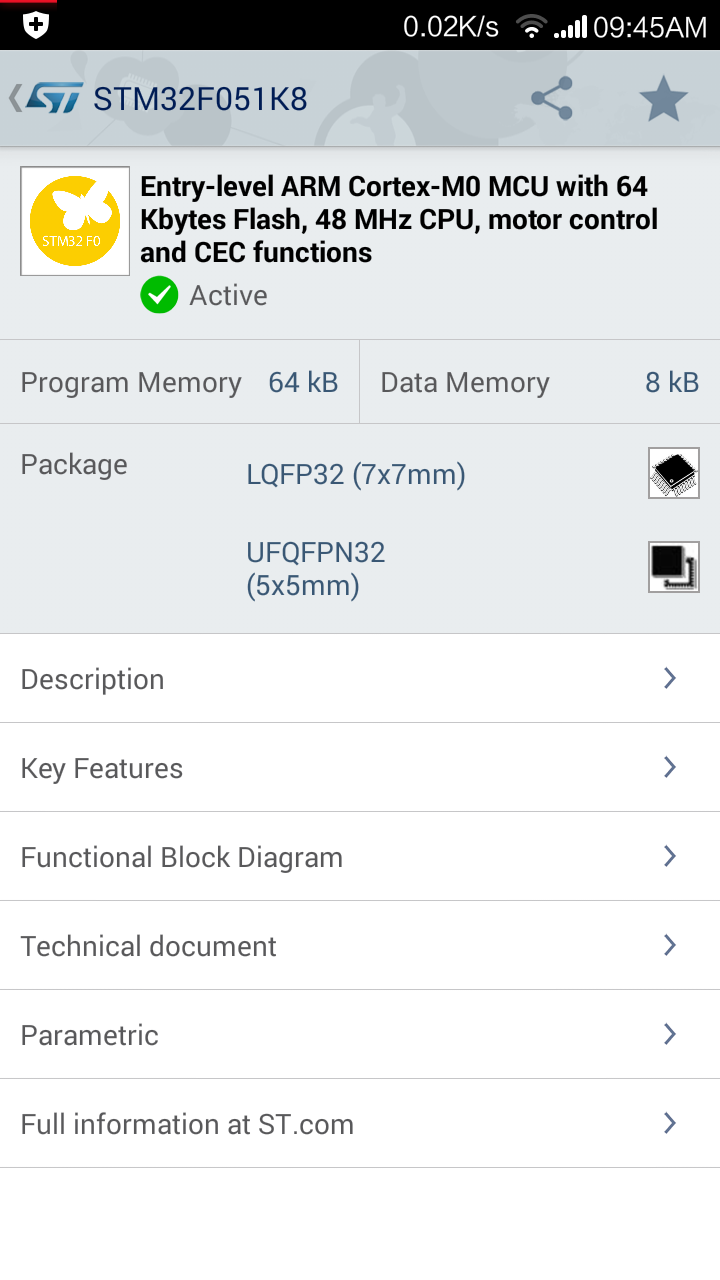Tap the shield icon in status bar
Screen dimensions: 720x1280
36,25
